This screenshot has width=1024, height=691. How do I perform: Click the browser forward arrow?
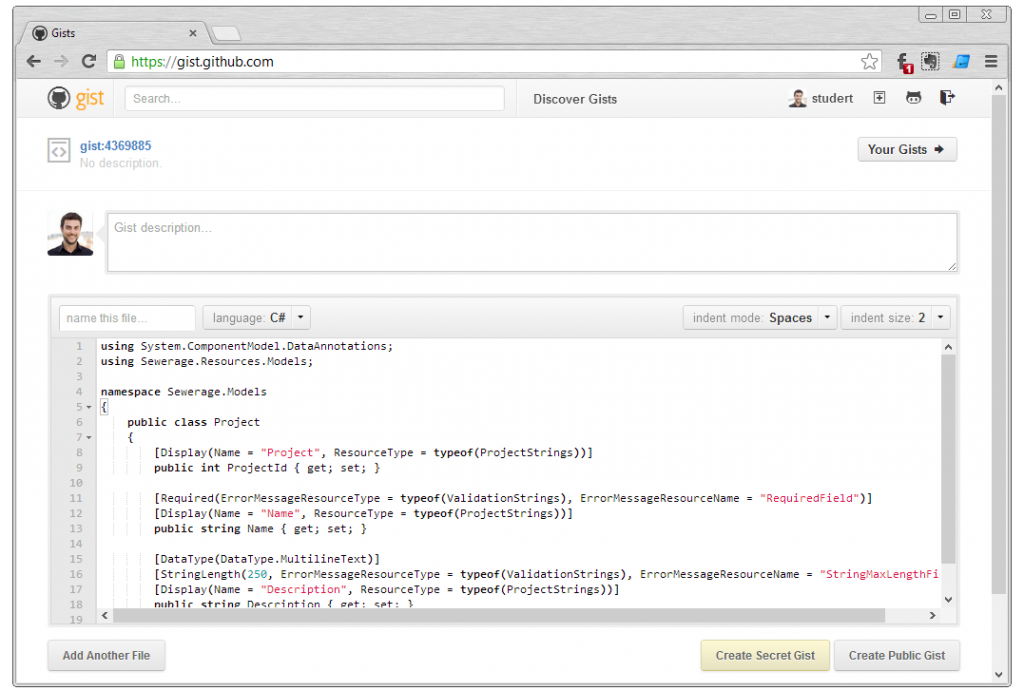(x=61, y=61)
